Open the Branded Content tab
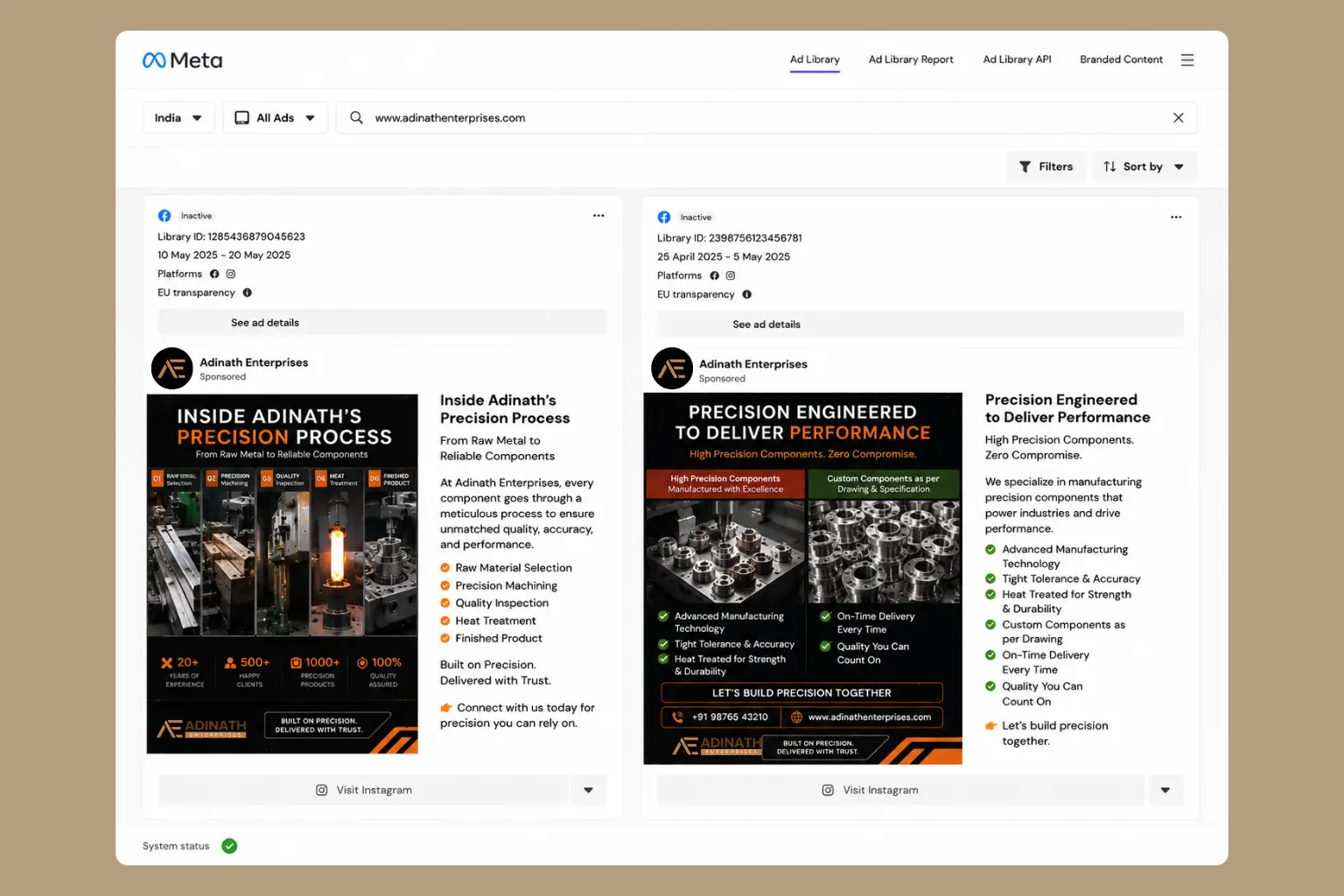1344x896 pixels. click(1121, 59)
